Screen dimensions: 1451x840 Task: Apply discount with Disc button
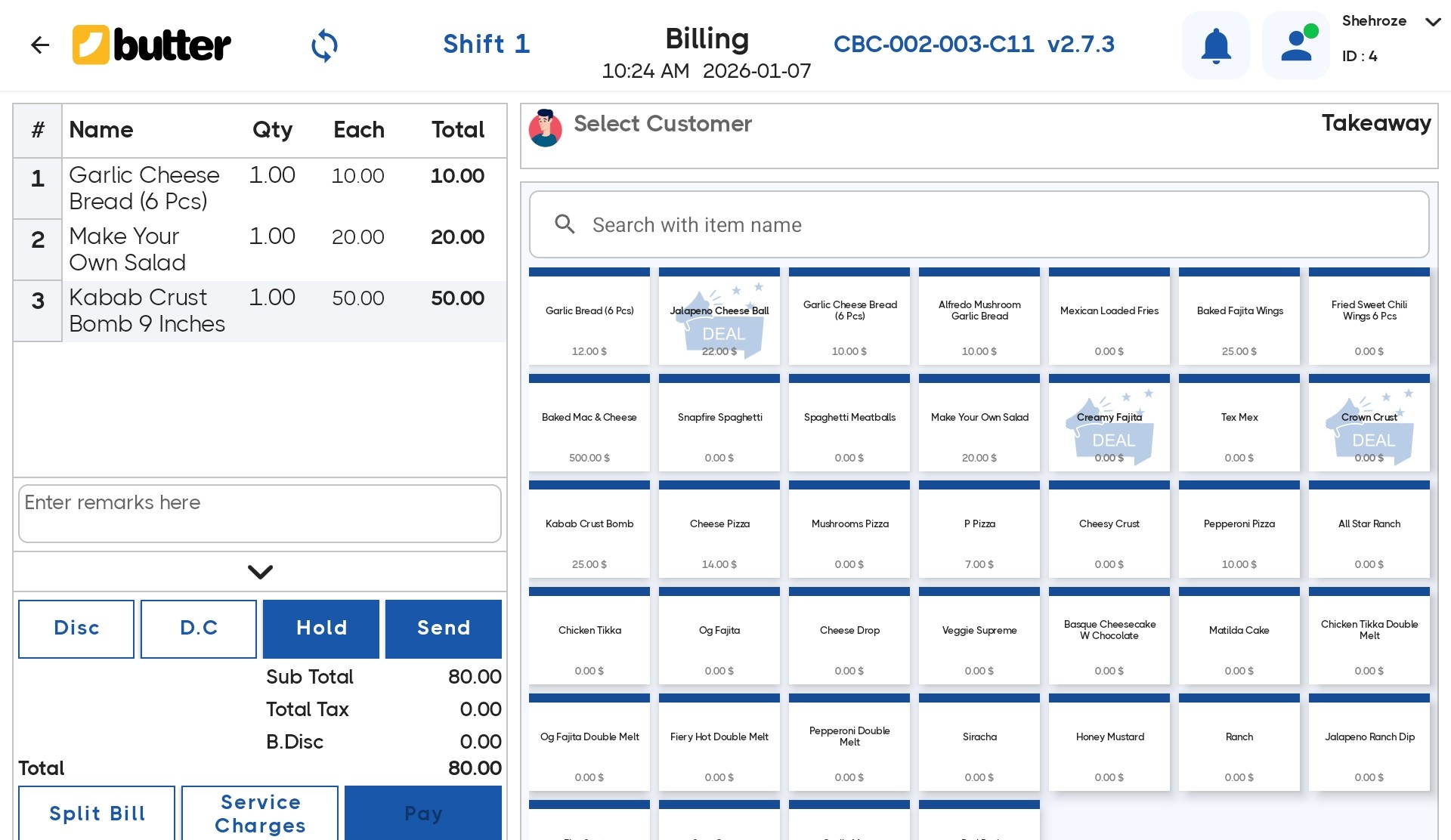click(76, 628)
